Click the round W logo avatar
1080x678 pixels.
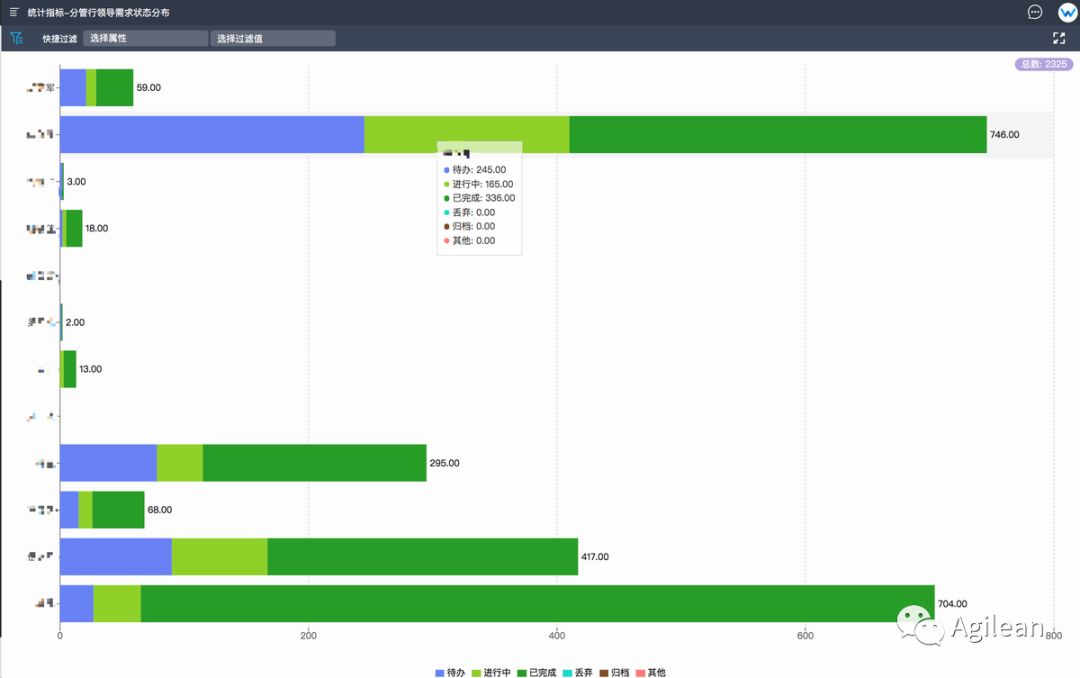[1067, 12]
